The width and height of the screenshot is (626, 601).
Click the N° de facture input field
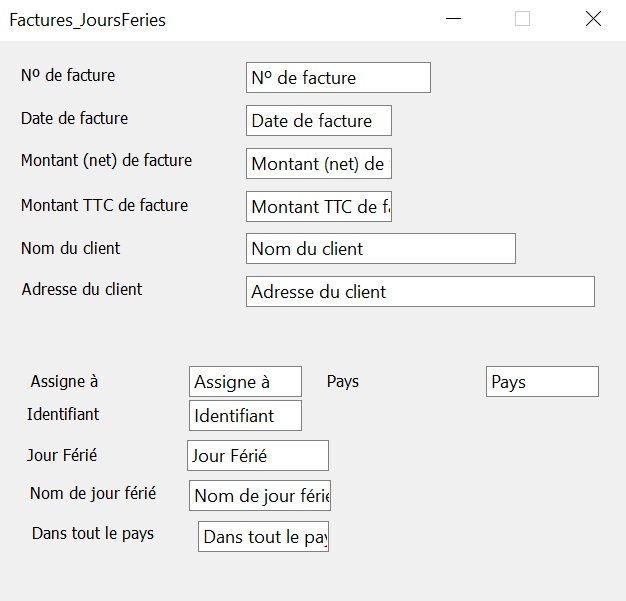[338, 77]
